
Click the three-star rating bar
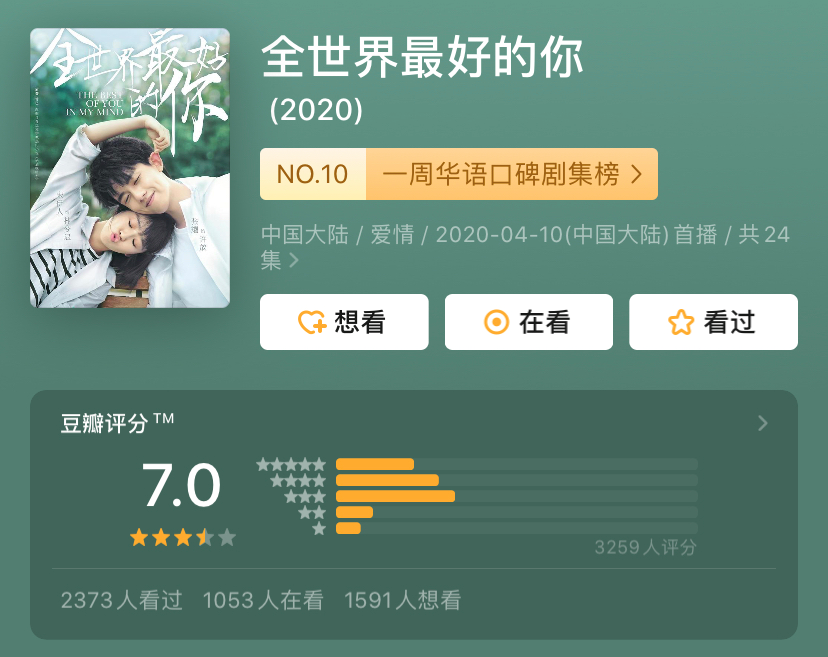click(516, 496)
